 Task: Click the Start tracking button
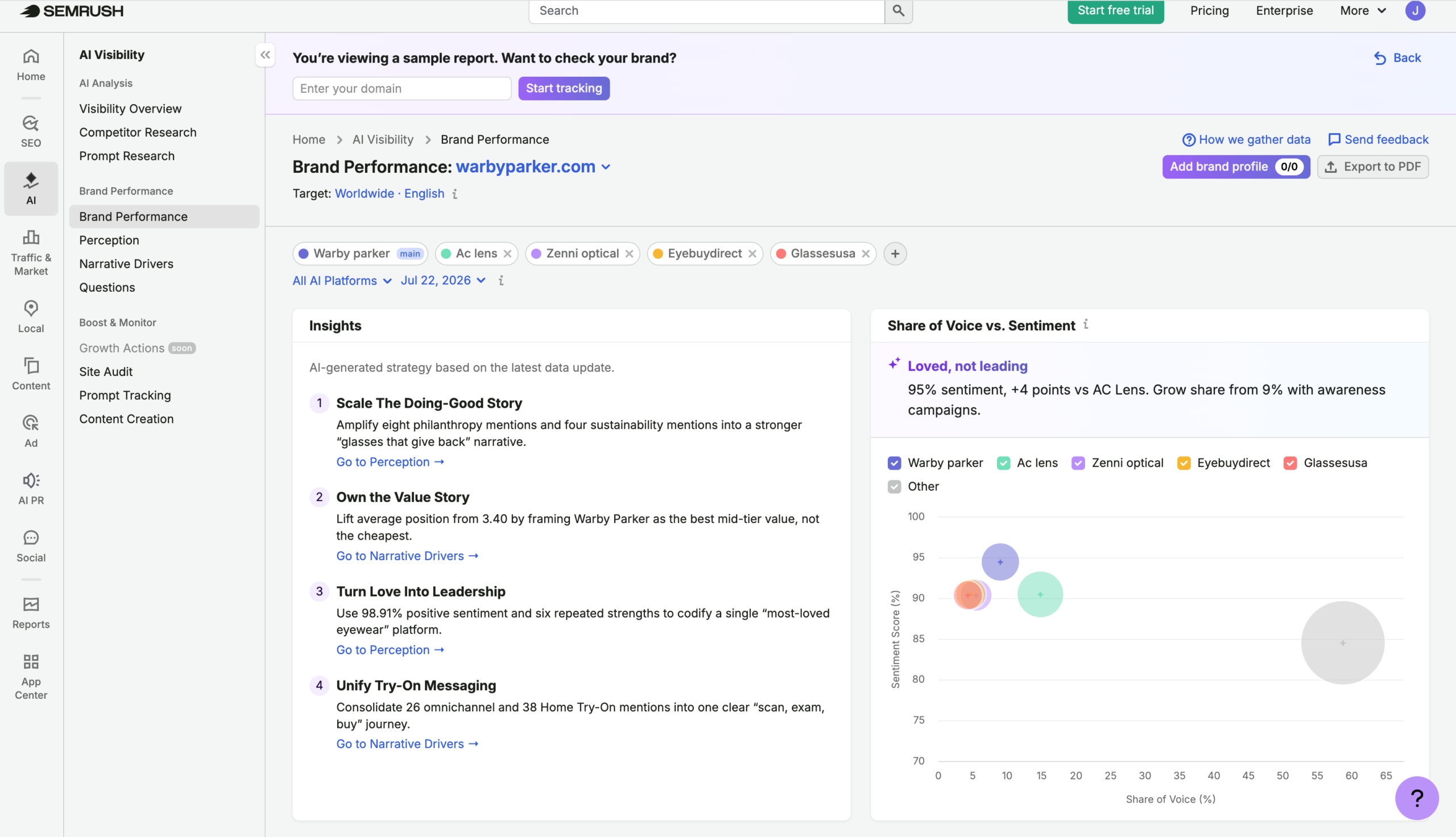coord(564,89)
